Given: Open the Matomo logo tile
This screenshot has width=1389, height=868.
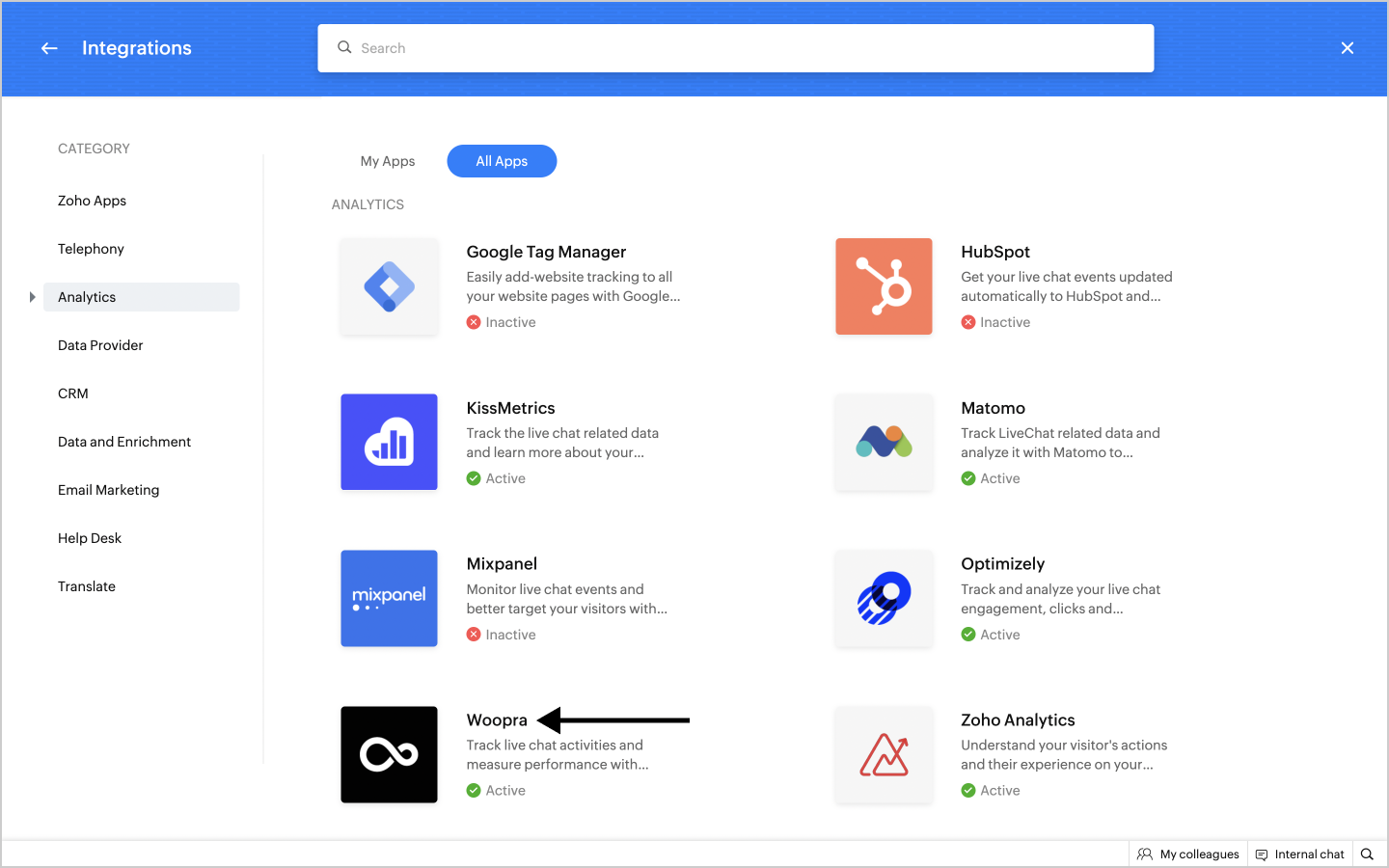Looking at the screenshot, I should [884, 442].
